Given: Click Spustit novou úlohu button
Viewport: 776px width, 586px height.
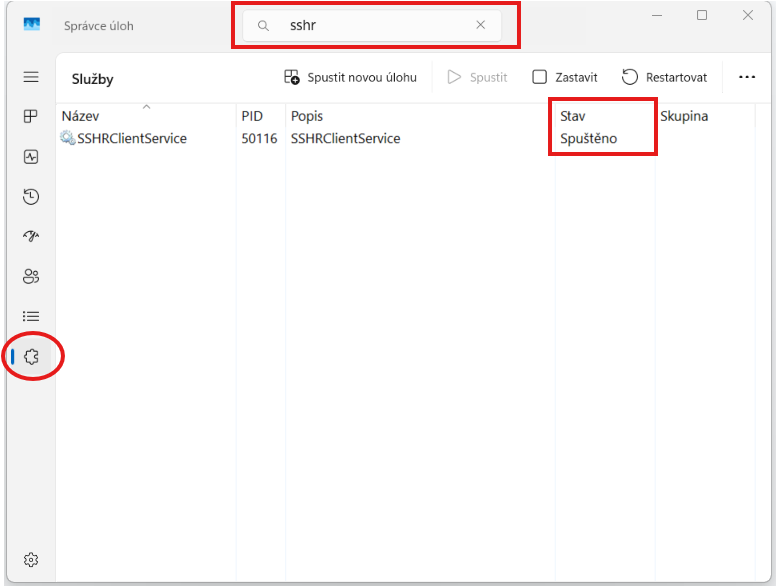Looking at the screenshot, I should (x=350, y=77).
